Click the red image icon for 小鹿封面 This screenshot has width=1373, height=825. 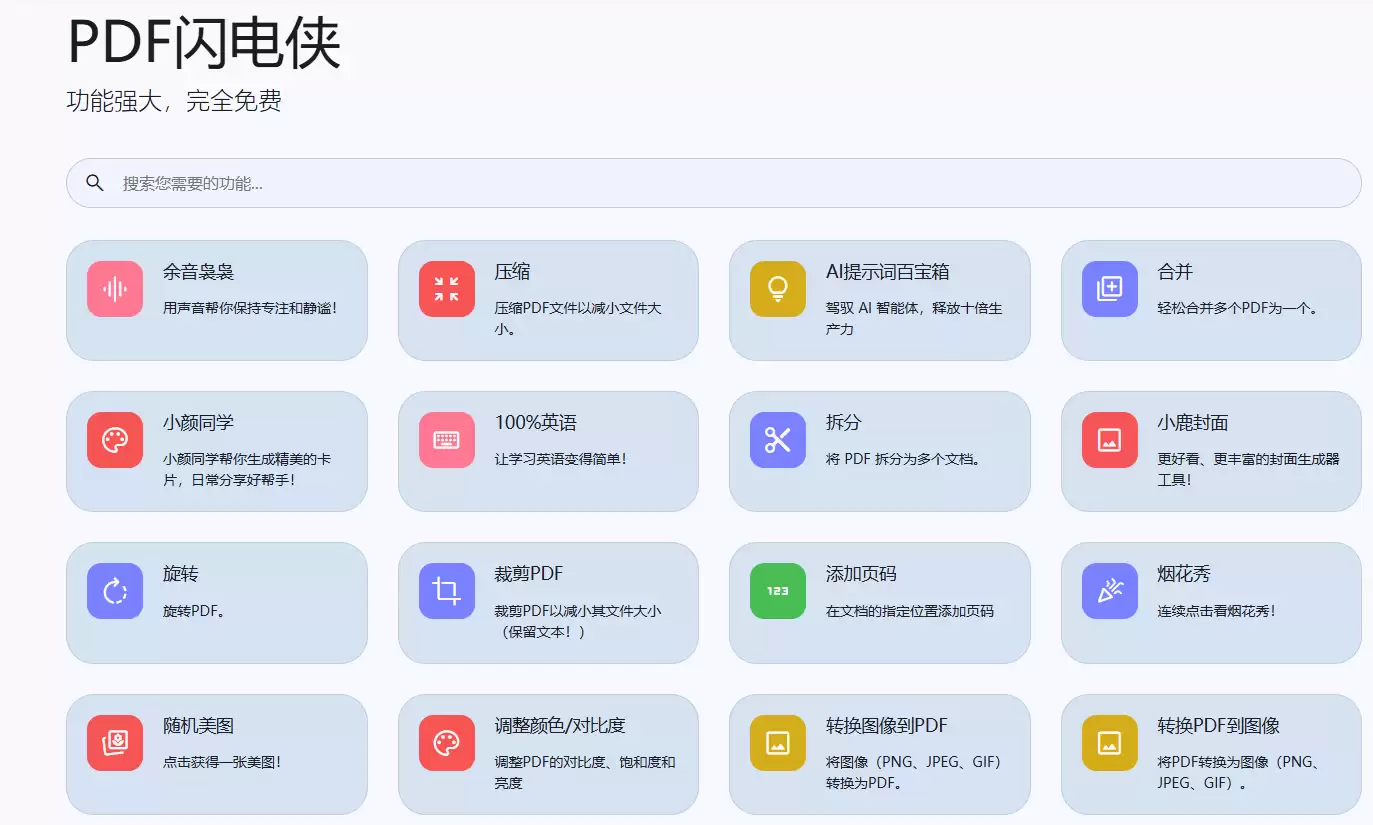click(1110, 440)
